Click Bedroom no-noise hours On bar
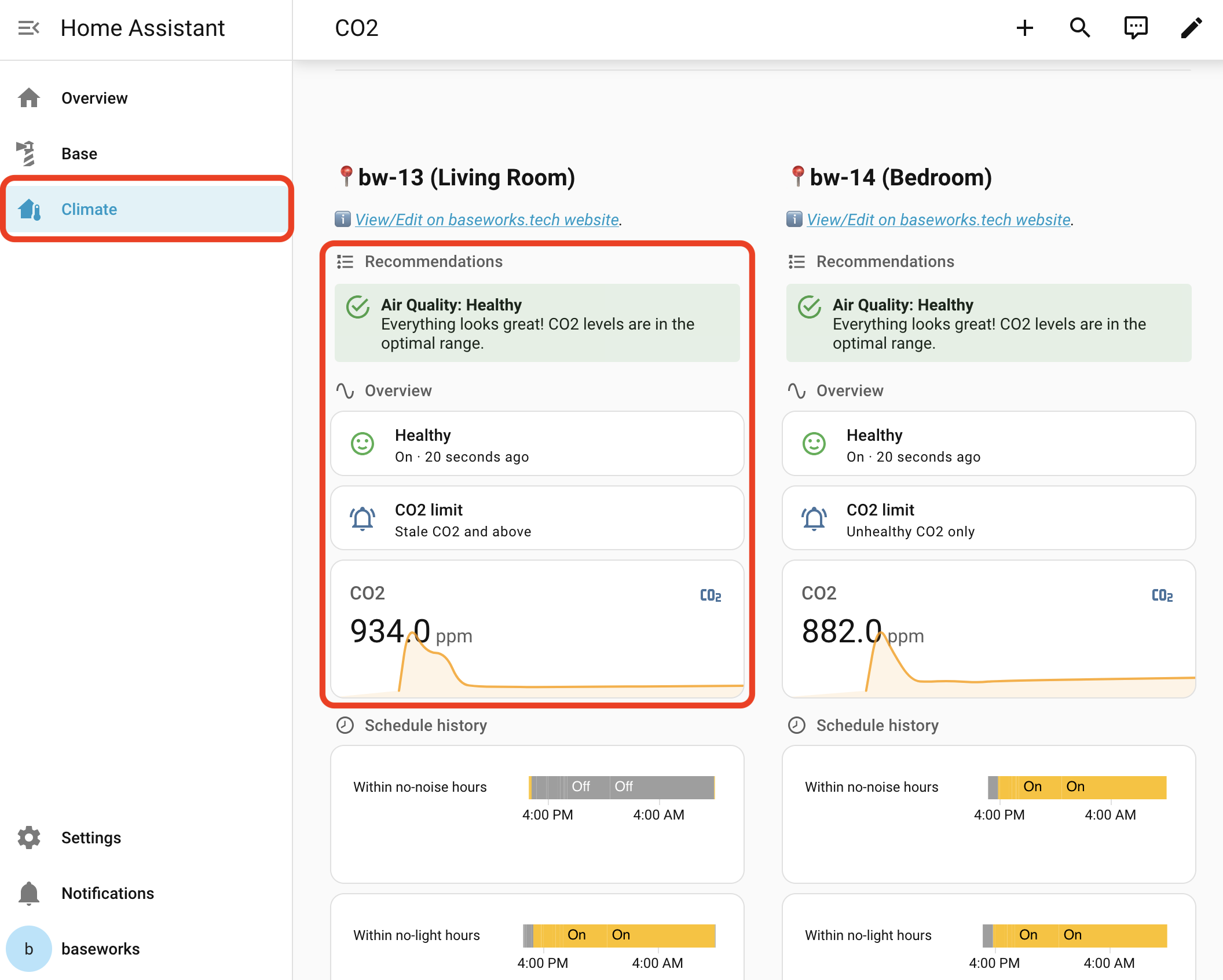1223x980 pixels. [x=1077, y=787]
